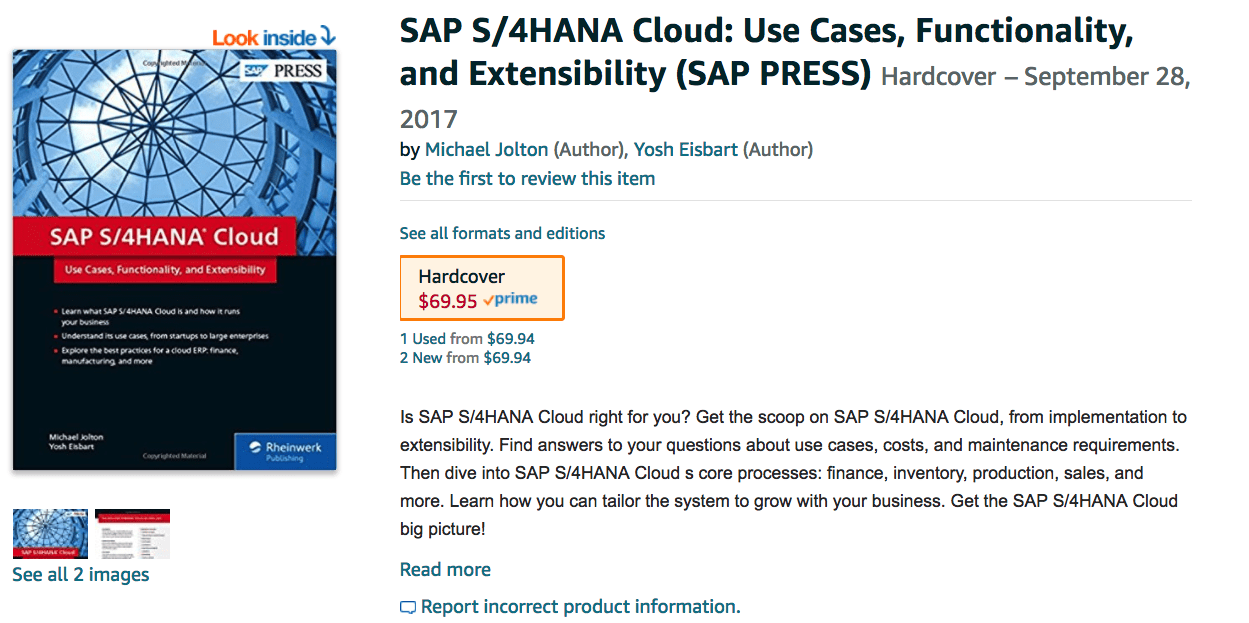Click the Look inside label text

click(265, 37)
